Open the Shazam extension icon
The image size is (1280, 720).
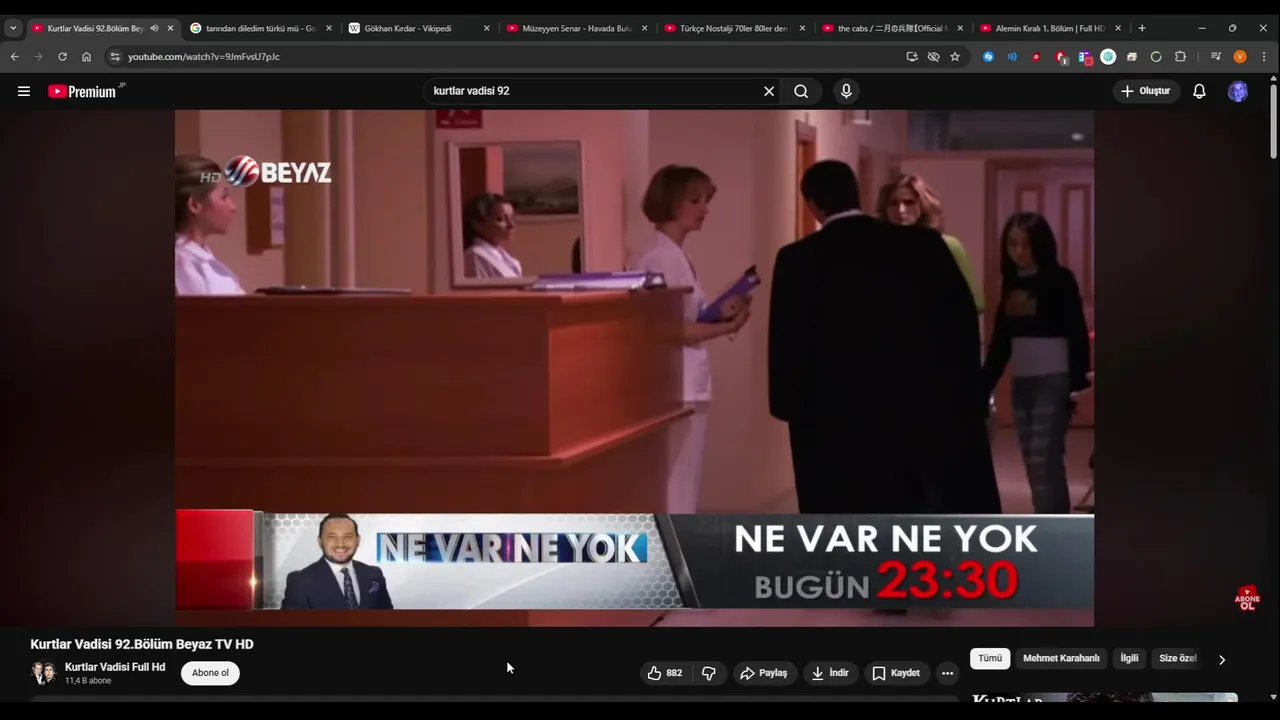tap(988, 57)
